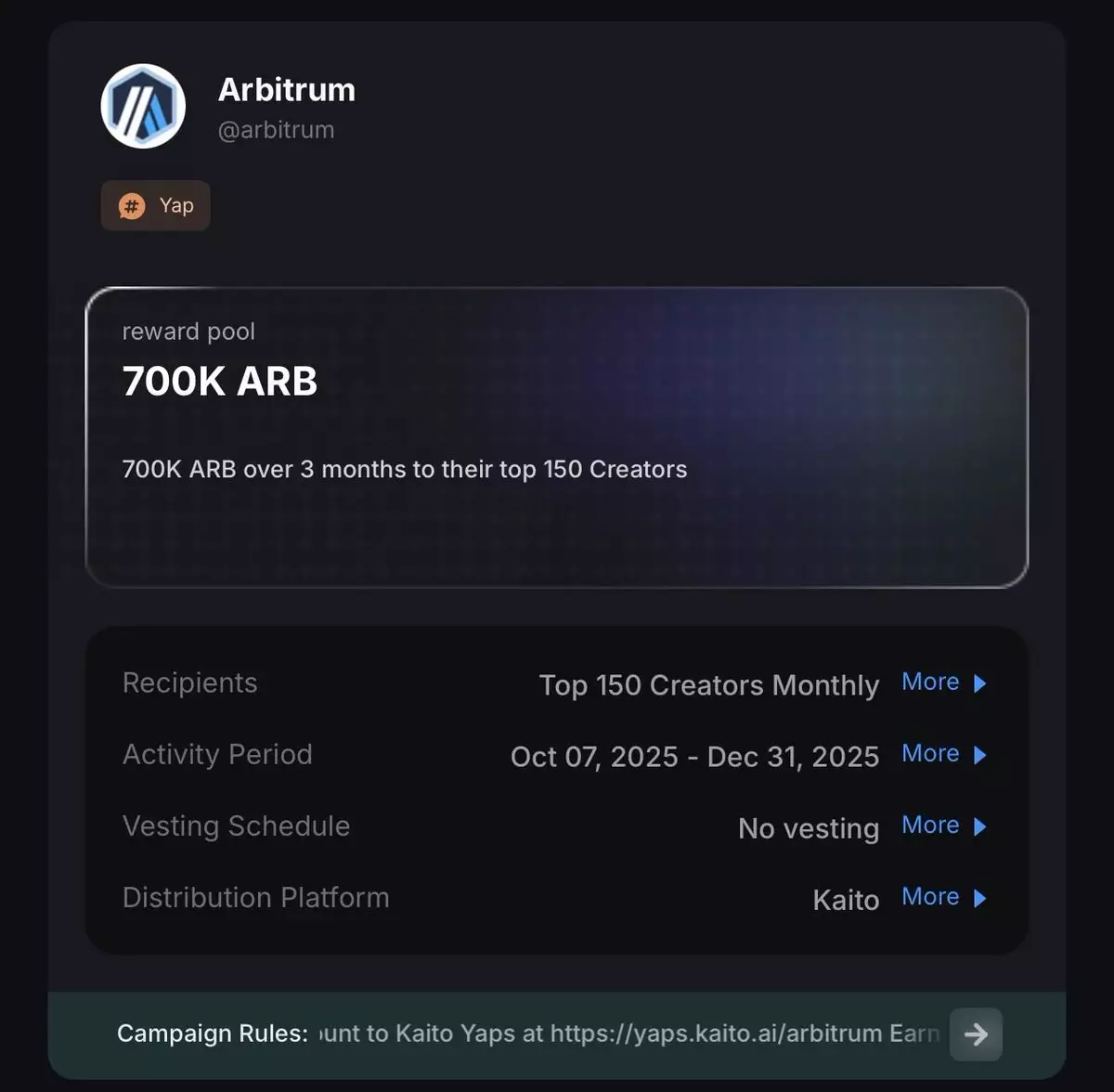This screenshot has height=1092, width=1114.
Task: Click the Oct 07 - Dec 31 date range
Action: 694,757
